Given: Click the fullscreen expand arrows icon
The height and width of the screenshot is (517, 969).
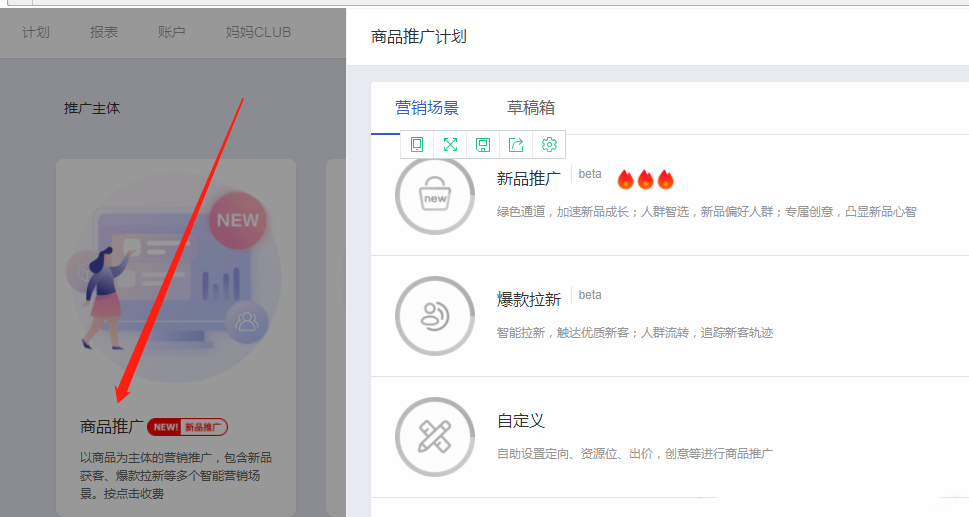Looking at the screenshot, I should 450,145.
